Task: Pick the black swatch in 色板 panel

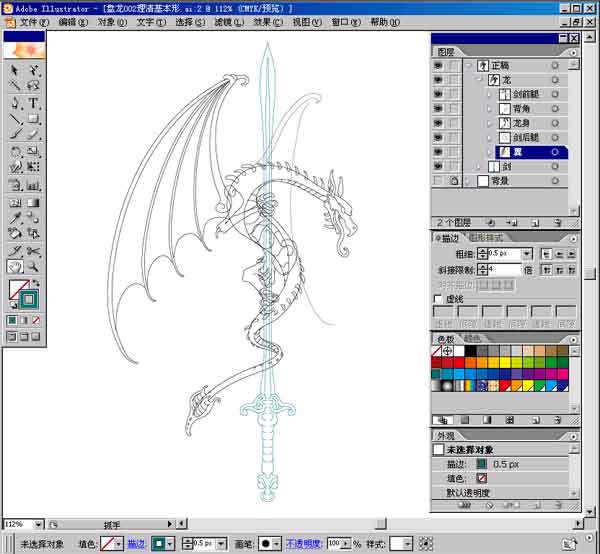Action: [x=470, y=350]
